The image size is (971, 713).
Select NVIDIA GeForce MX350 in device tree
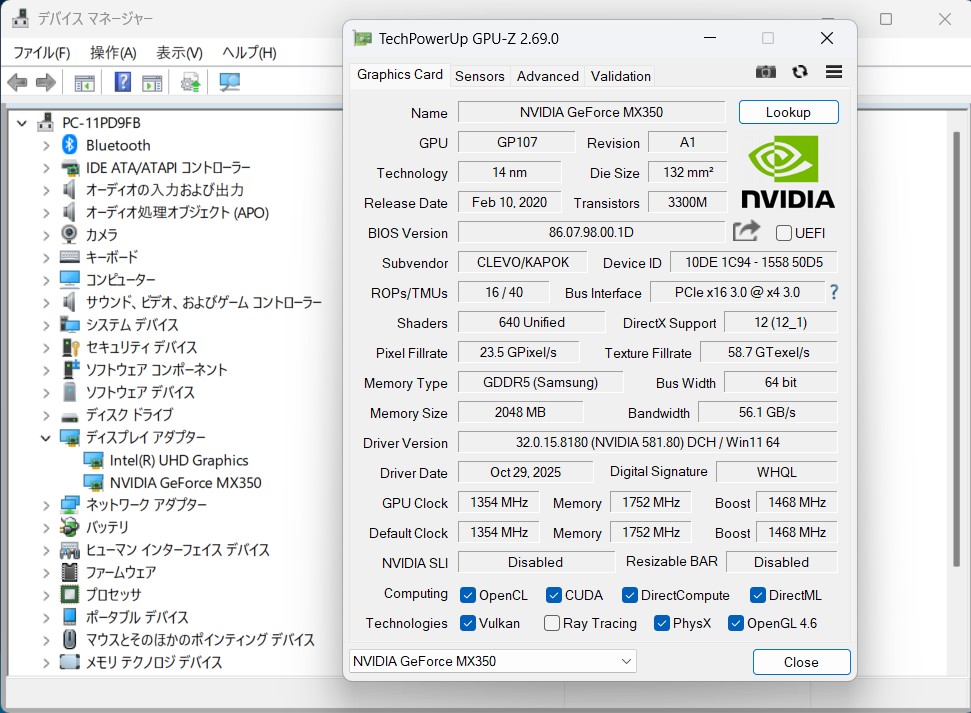pyautogui.click(x=185, y=483)
